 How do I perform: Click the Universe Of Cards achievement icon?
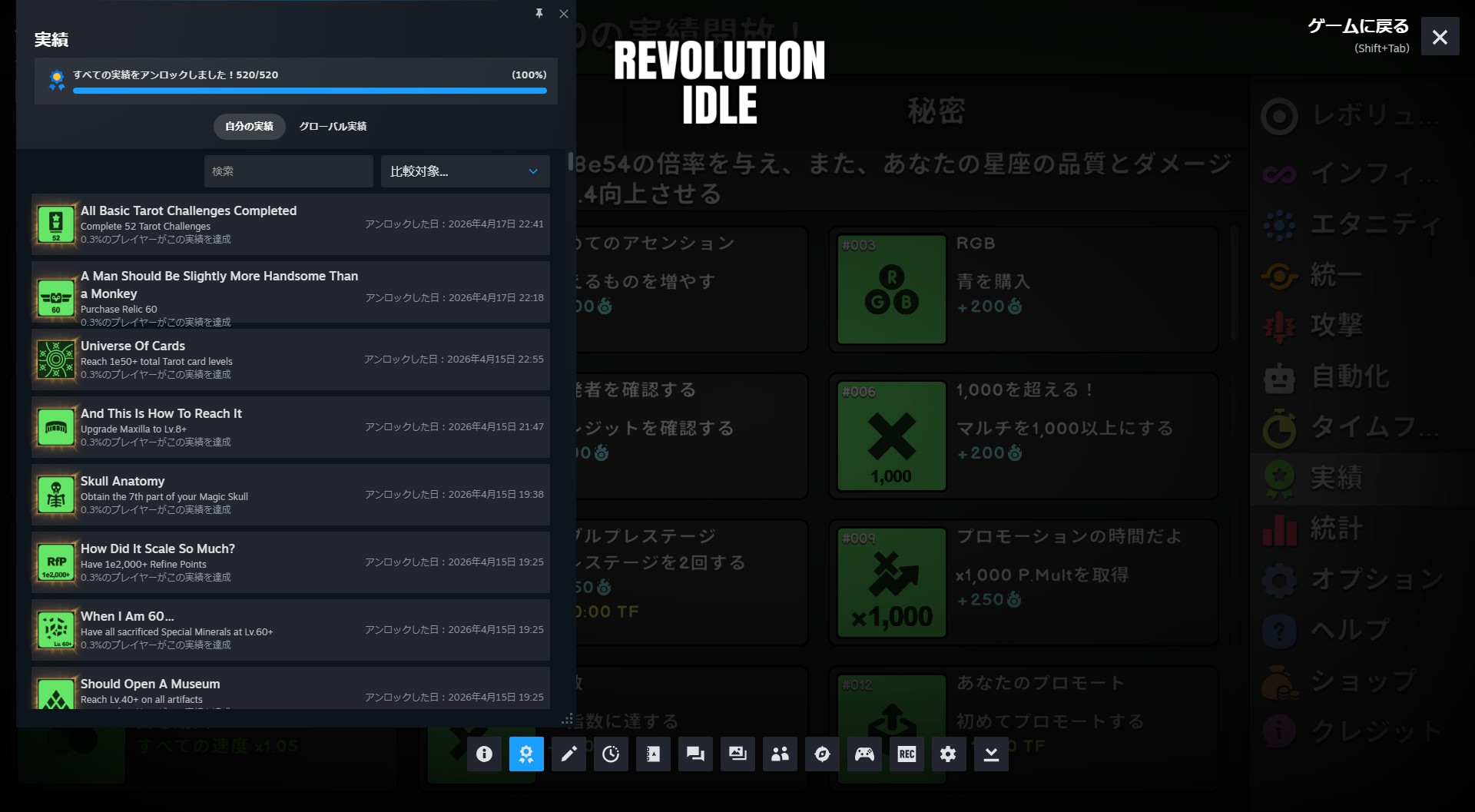(56, 360)
